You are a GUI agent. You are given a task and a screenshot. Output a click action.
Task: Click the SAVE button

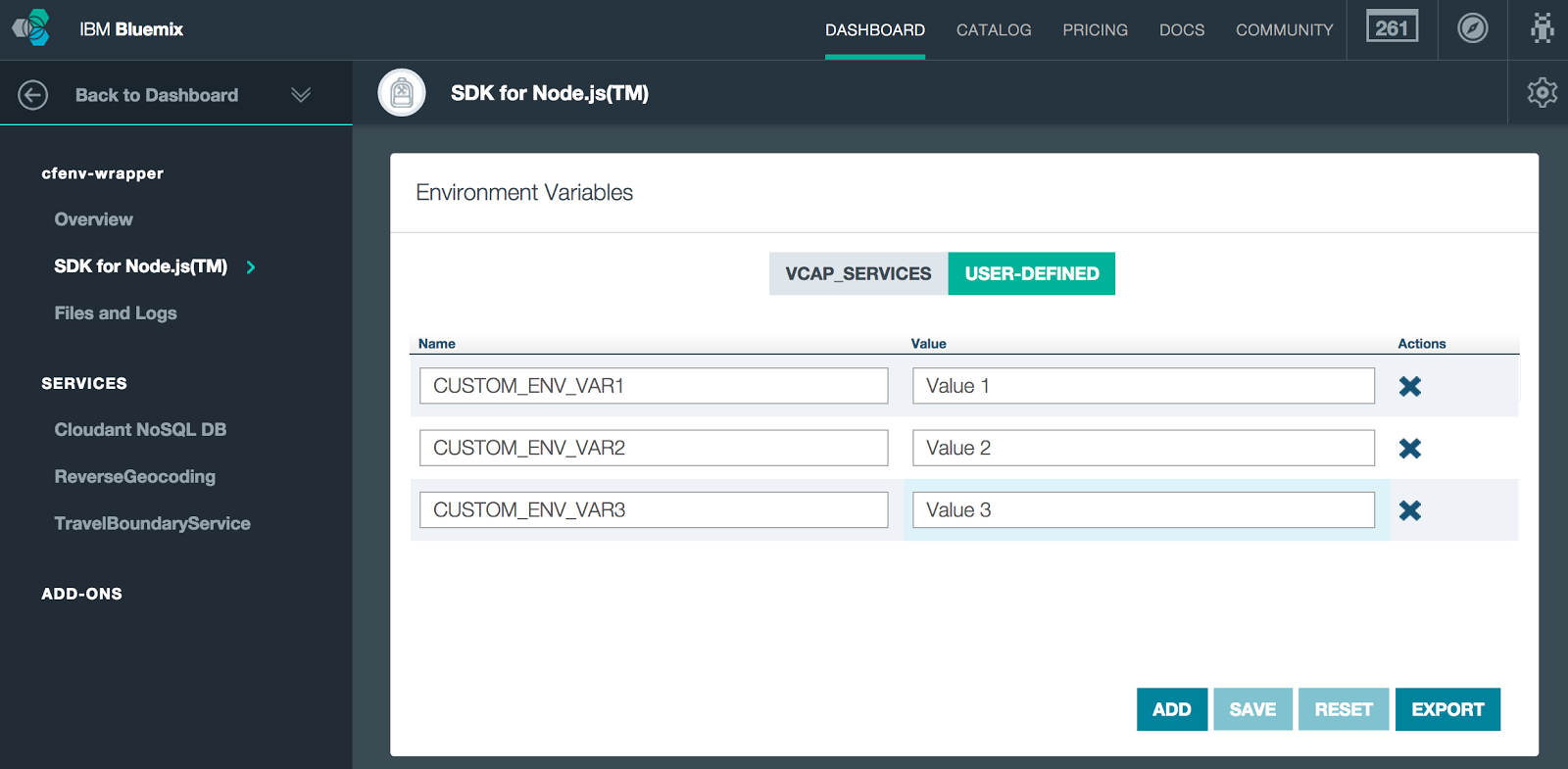[x=1253, y=709]
